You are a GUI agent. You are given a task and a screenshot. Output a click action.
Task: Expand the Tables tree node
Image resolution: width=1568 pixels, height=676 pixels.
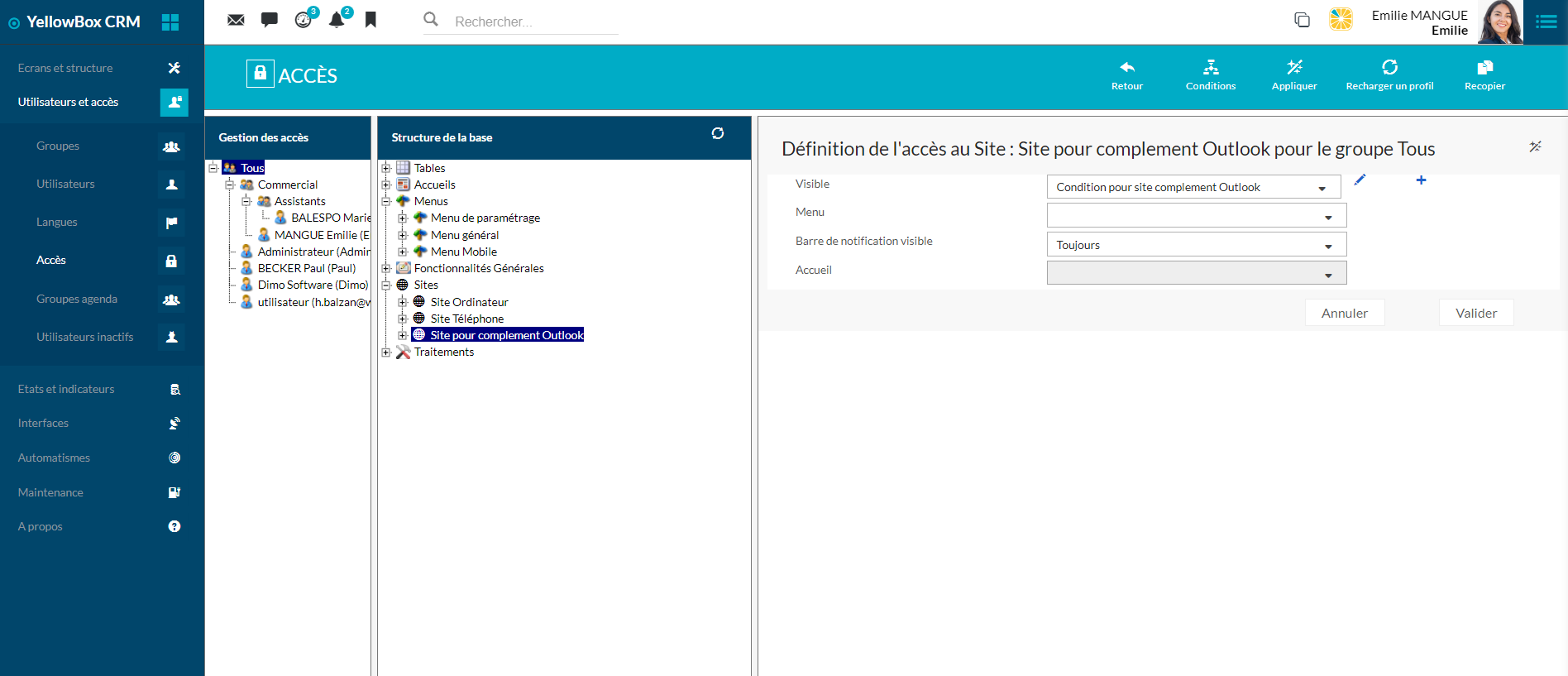[x=386, y=168]
